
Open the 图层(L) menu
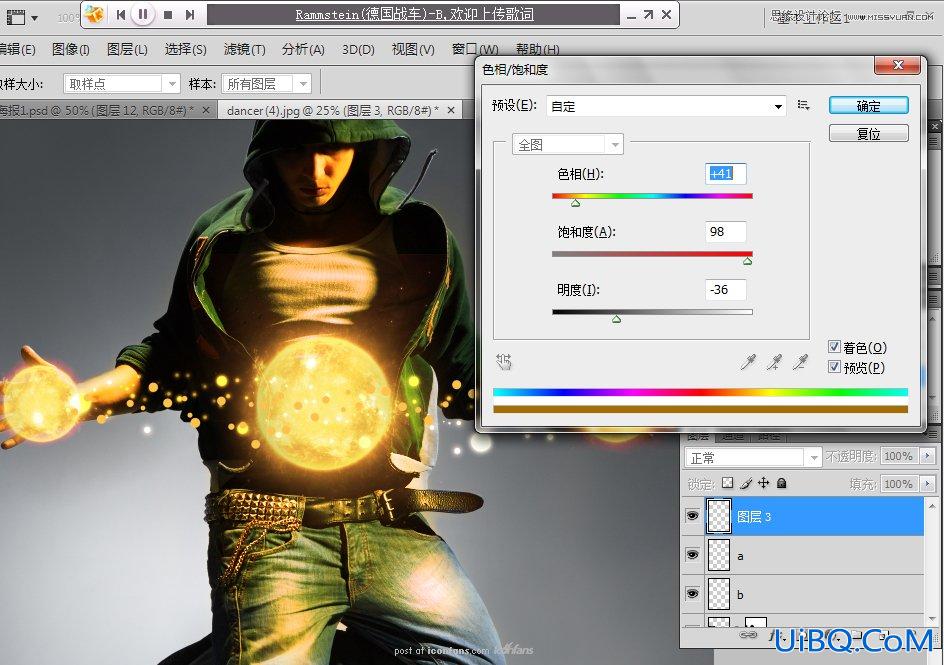(127, 49)
